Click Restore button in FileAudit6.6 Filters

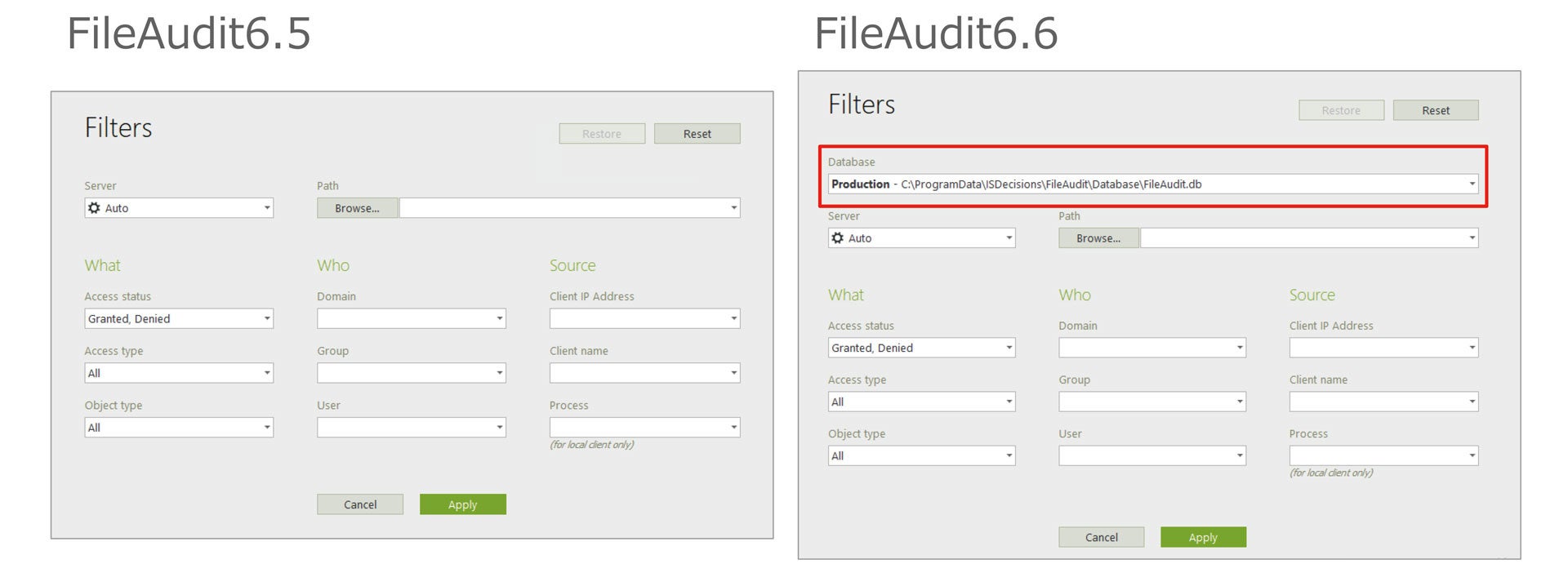(1341, 110)
